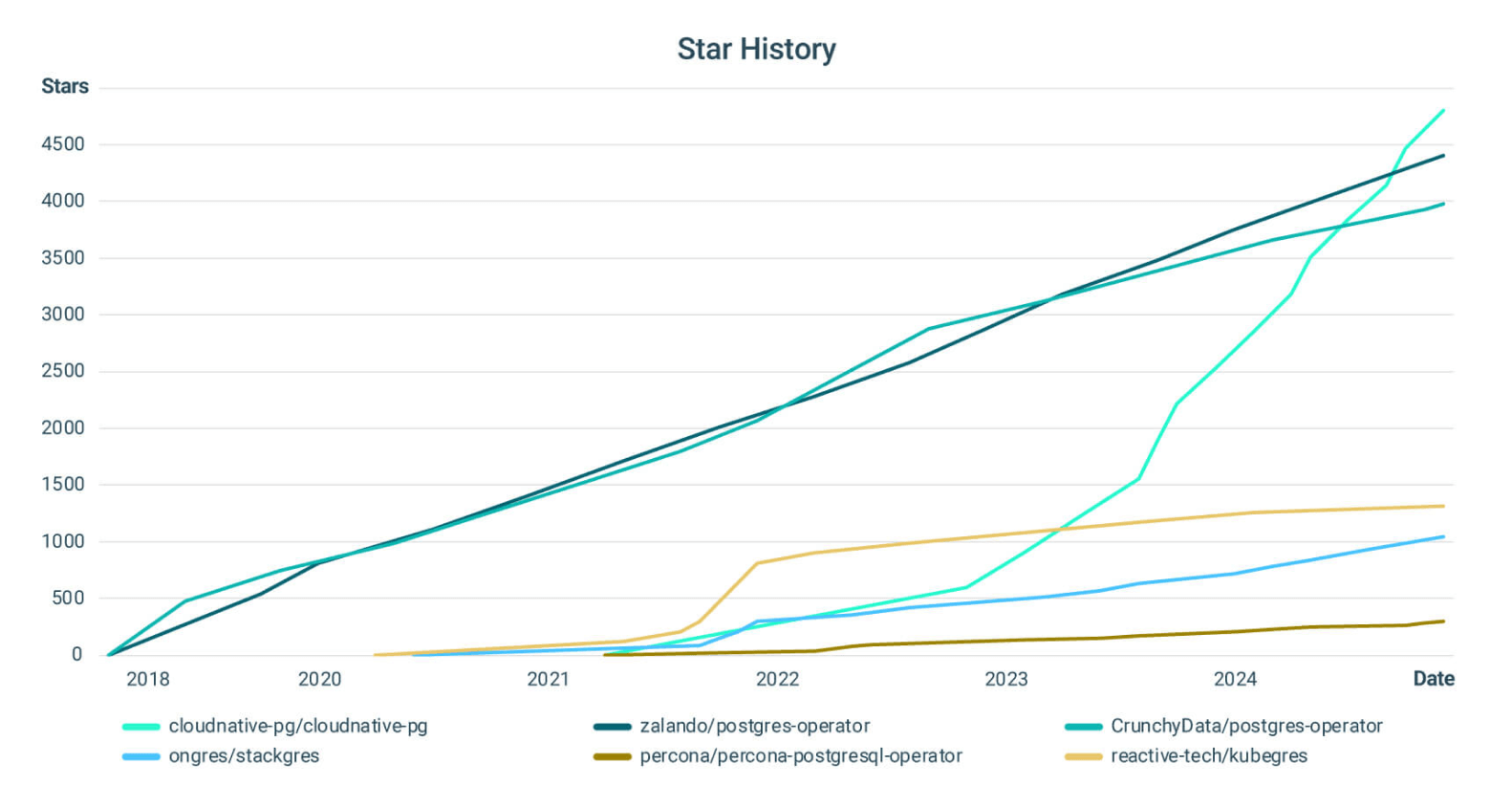
Task: Click the percona/percona-postgresql-operator legend color swatch
Action: coord(612,757)
